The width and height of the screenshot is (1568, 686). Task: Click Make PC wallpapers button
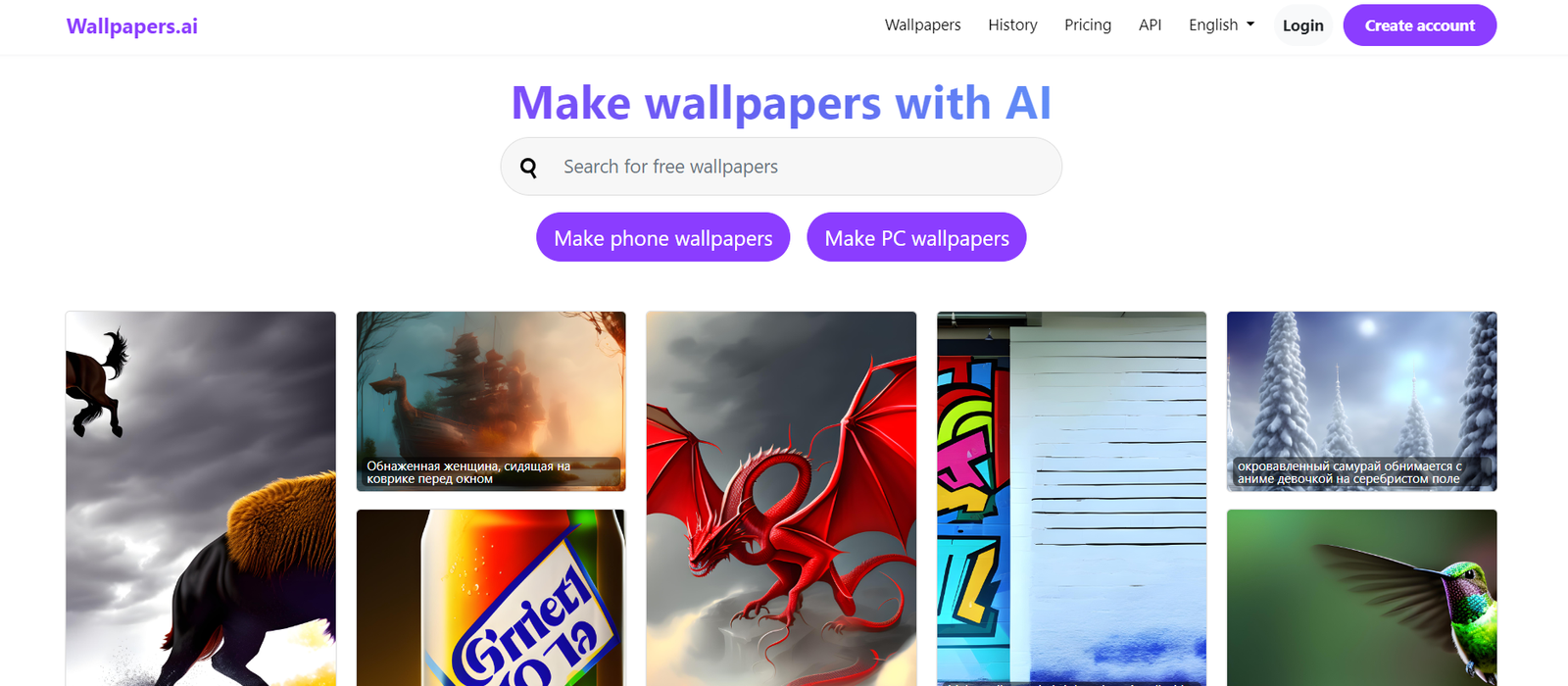click(916, 237)
